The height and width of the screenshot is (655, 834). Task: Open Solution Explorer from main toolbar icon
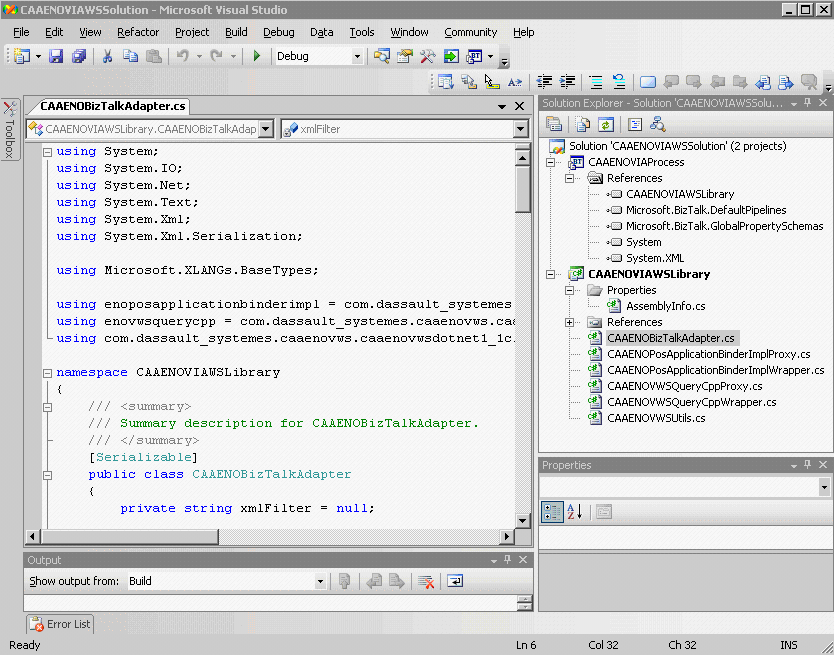coord(381,56)
